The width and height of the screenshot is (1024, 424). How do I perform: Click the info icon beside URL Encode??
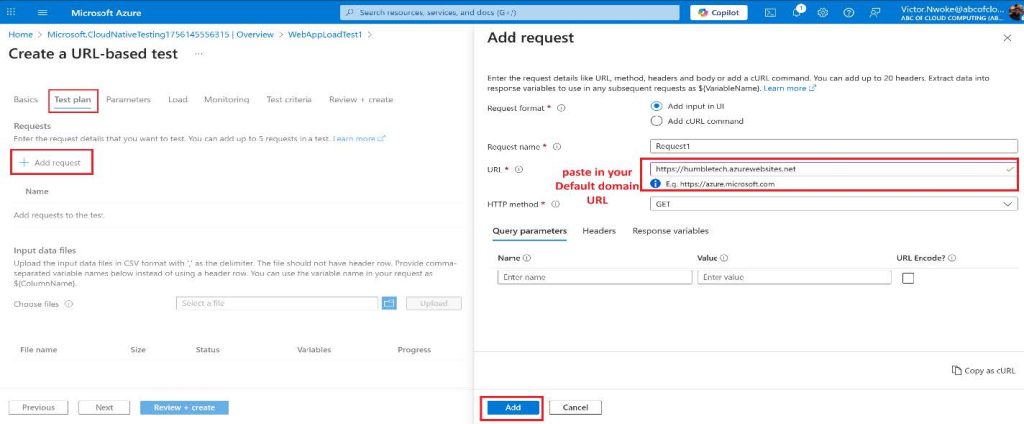(952, 258)
